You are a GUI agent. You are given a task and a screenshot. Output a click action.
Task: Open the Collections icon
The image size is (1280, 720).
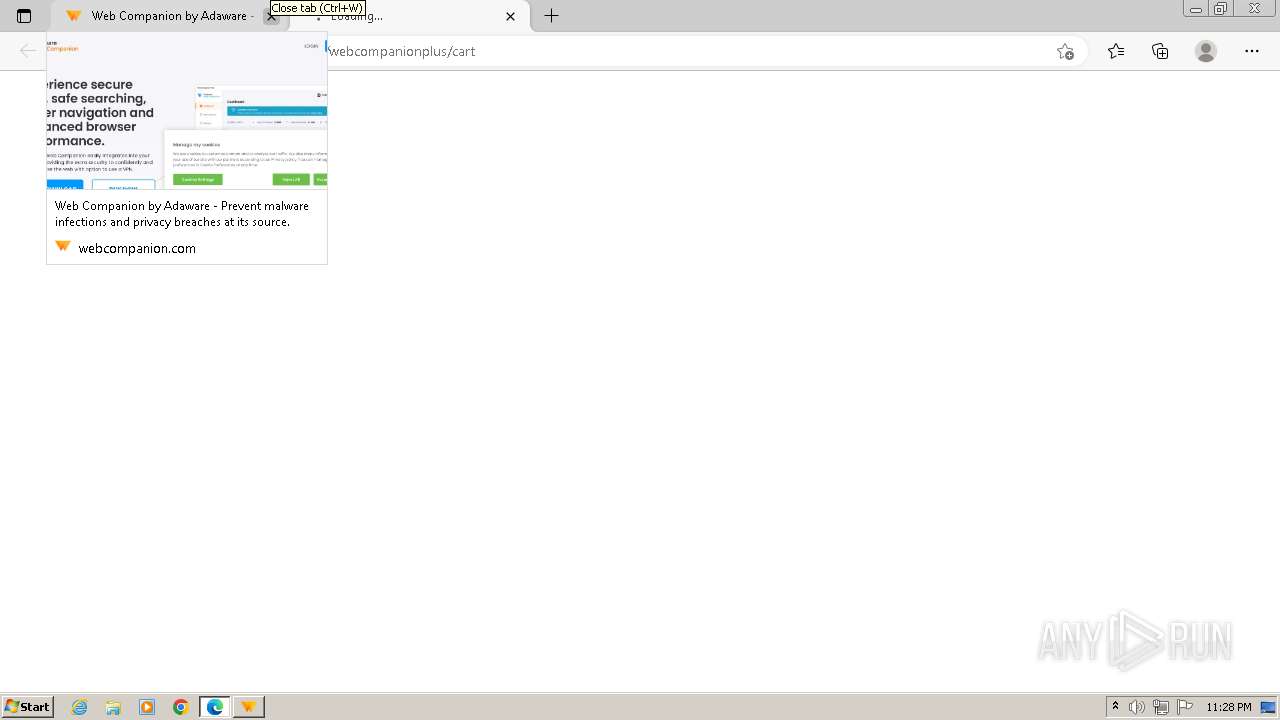click(x=1160, y=51)
